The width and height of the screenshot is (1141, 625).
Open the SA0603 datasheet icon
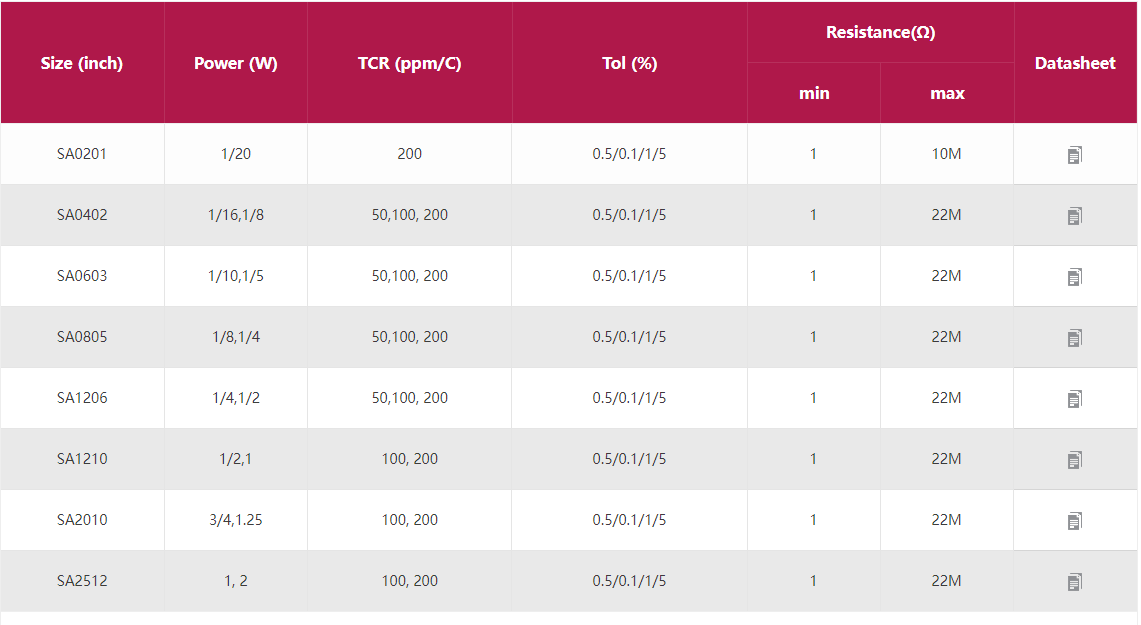pos(1075,277)
